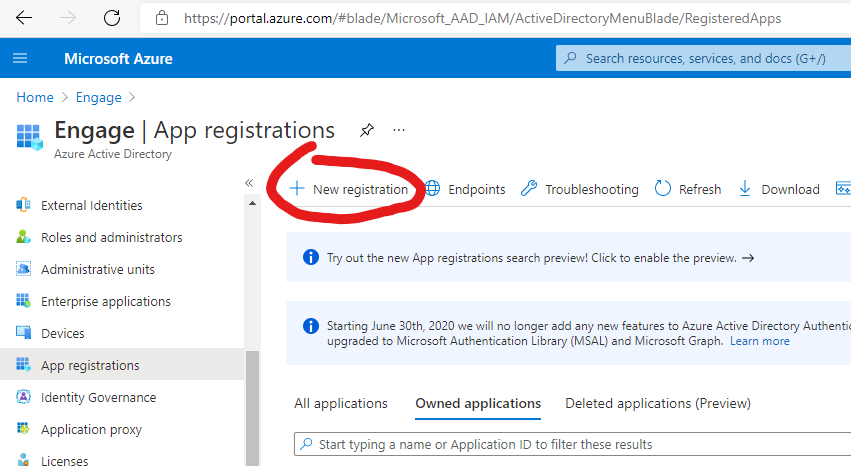
Task: Open Roles and administrators
Action: 112,238
